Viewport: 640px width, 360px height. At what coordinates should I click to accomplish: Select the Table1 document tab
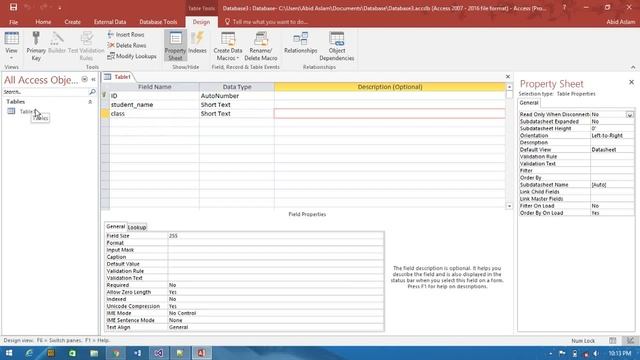(x=118, y=77)
